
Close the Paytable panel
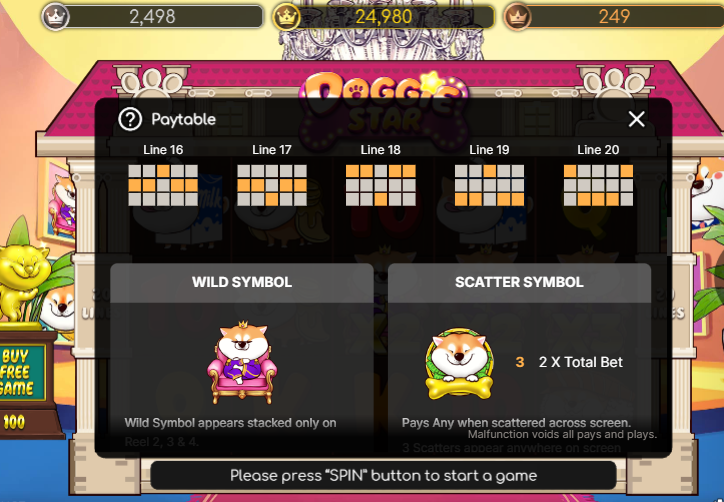(636, 119)
